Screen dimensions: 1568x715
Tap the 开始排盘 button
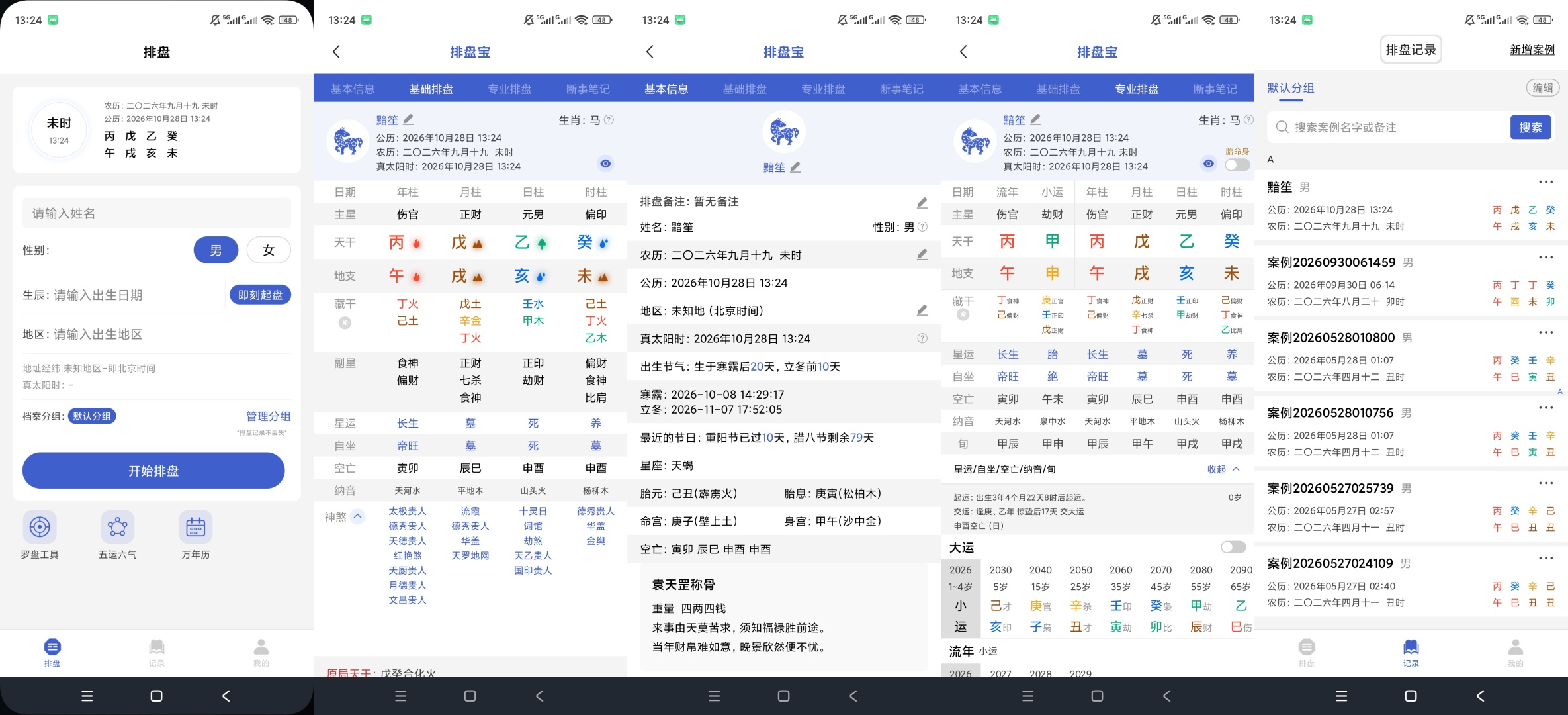pyautogui.click(x=153, y=471)
